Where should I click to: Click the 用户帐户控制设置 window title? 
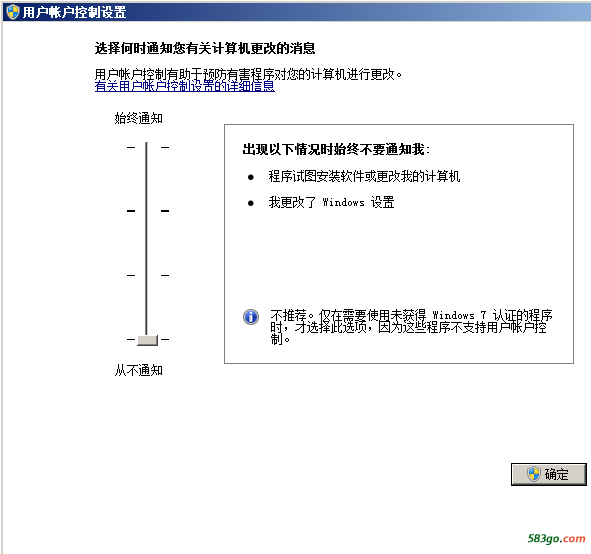tap(74, 12)
